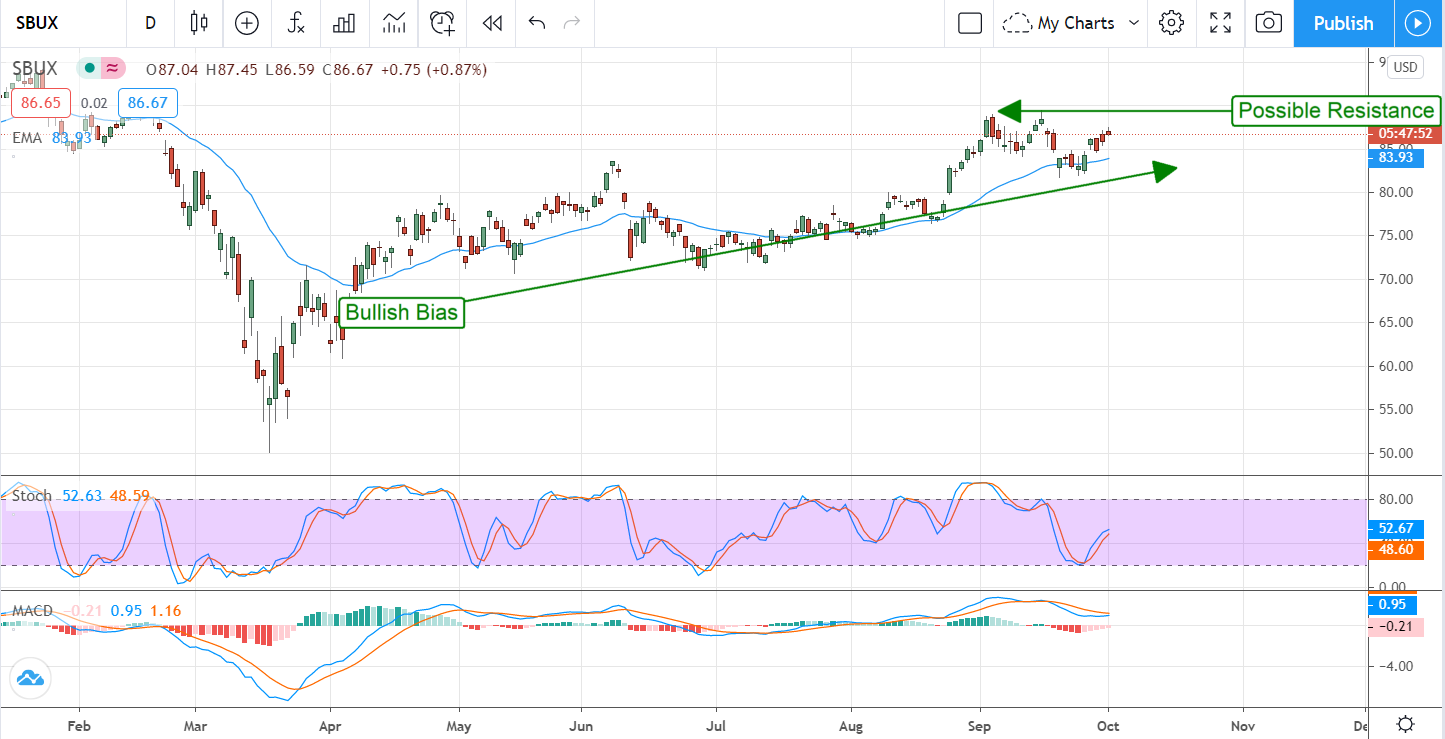Create an alert with the alarm clock icon
The height and width of the screenshot is (739, 1445).
coord(442,23)
